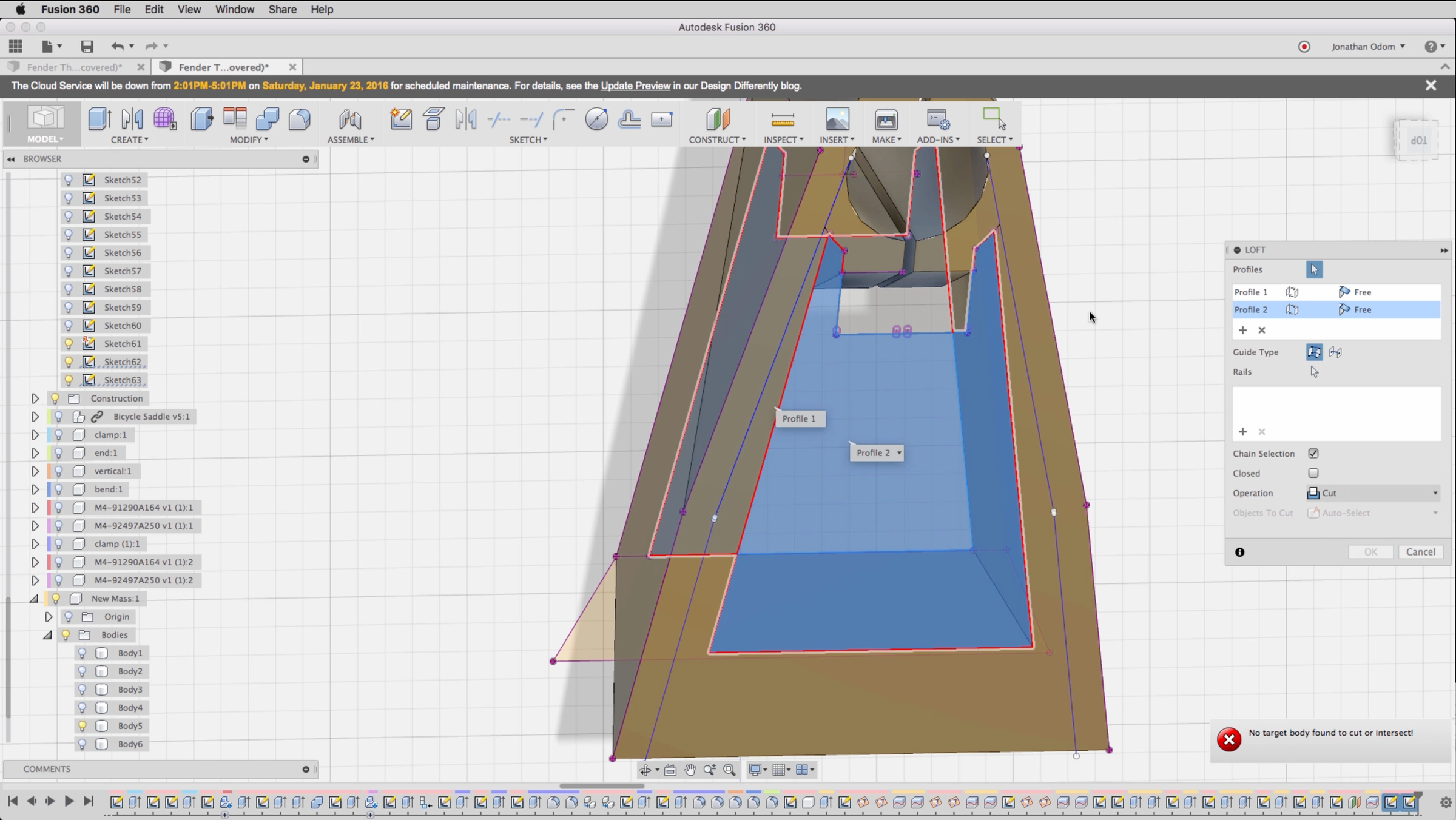Click Cancel in the Loft dialog
This screenshot has width=1456, height=820.
1420,552
